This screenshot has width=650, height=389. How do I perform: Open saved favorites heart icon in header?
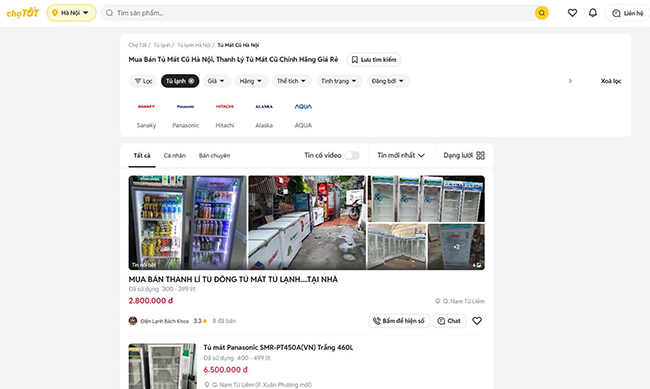point(572,13)
